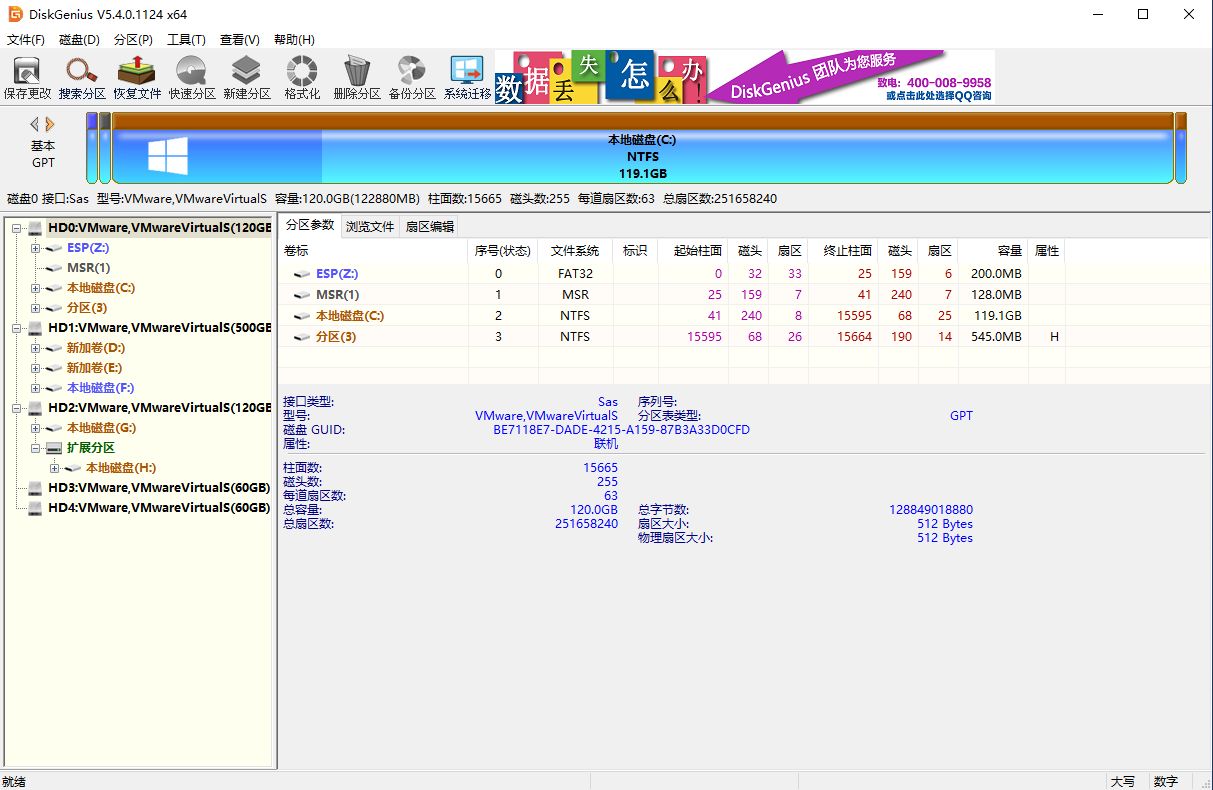This screenshot has width=1213, height=790.
Task: Click the 文件系统 column header
Action: 575,251
